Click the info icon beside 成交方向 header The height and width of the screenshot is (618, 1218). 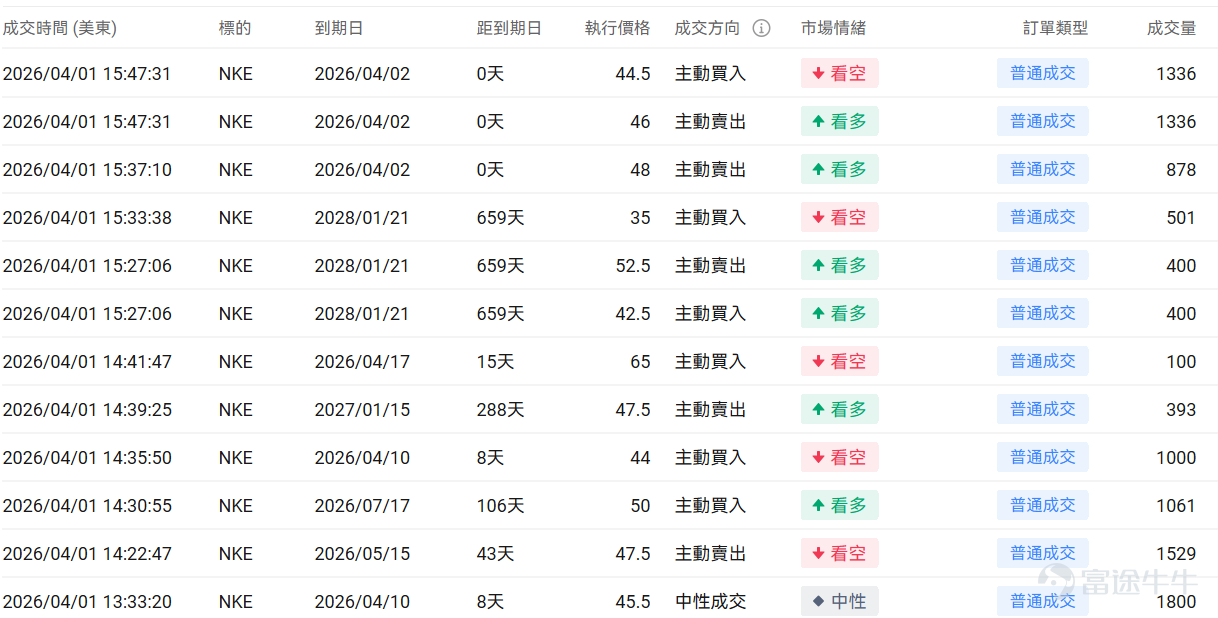[x=761, y=28]
